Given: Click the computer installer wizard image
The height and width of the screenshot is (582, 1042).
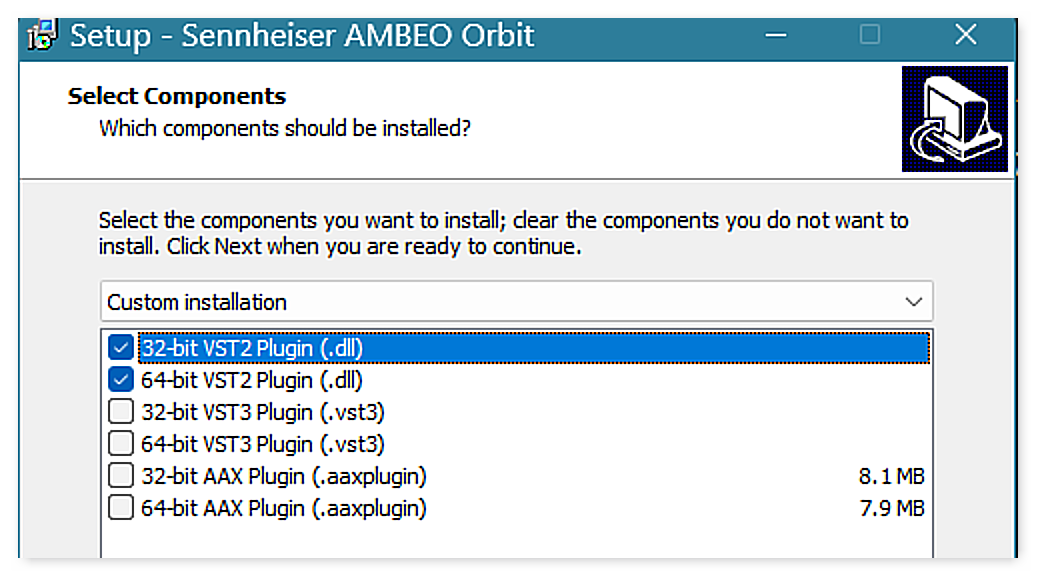Looking at the screenshot, I should (954, 119).
